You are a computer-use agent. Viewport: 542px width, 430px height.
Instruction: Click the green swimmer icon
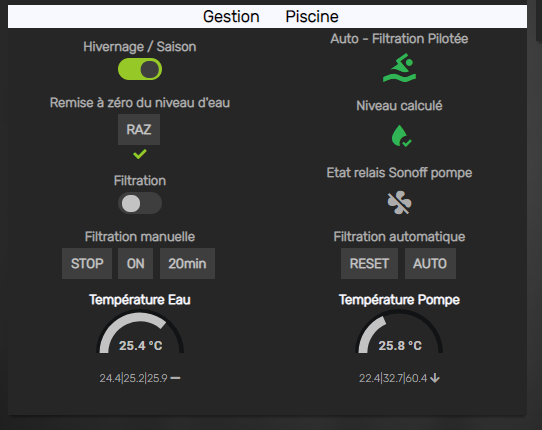pos(399,68)
